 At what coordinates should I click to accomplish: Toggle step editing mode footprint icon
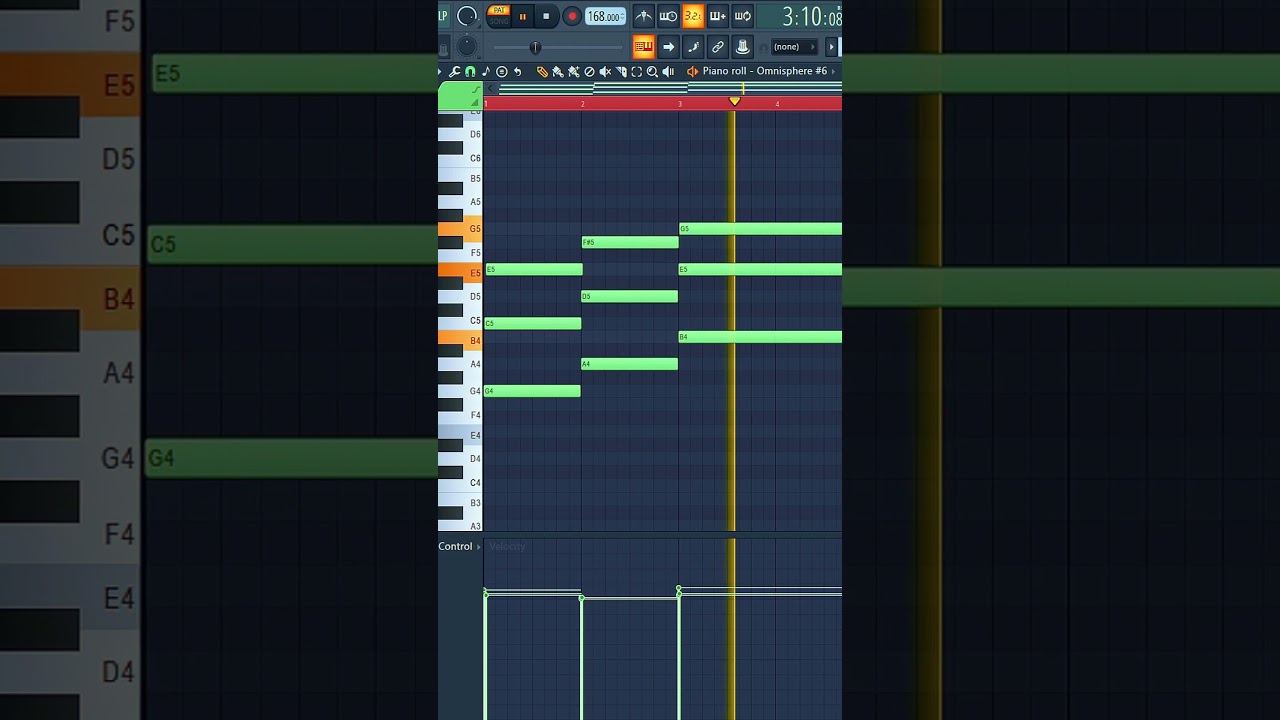click(x=693, y=47)
